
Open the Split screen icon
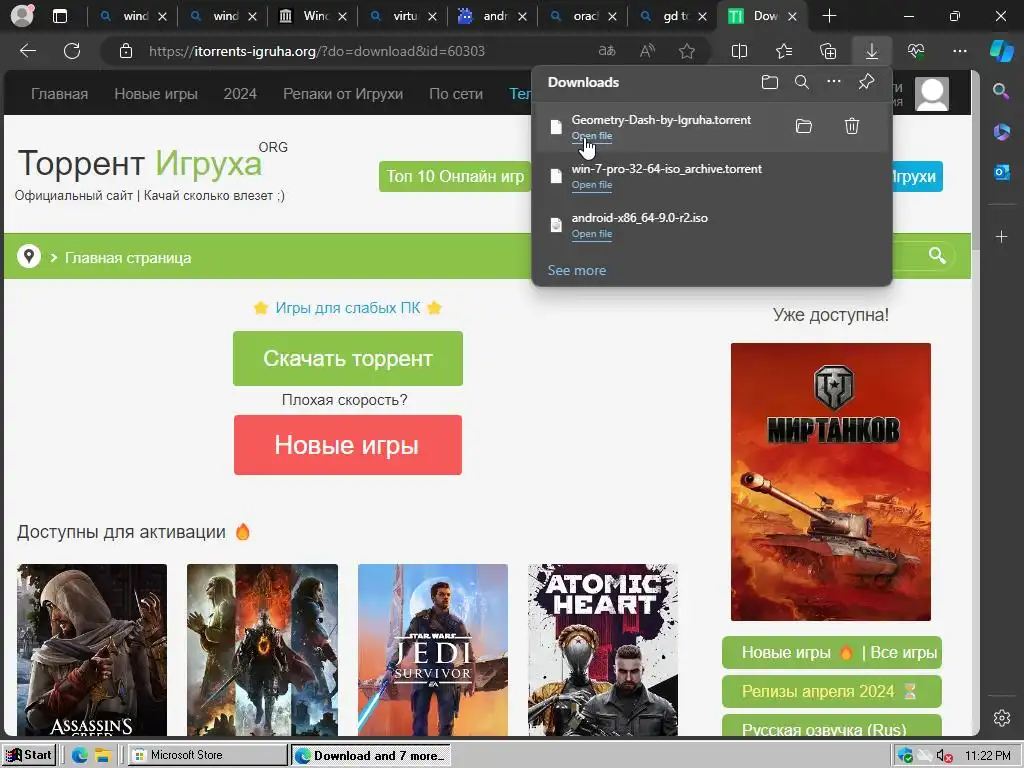(x=739, y=51)
